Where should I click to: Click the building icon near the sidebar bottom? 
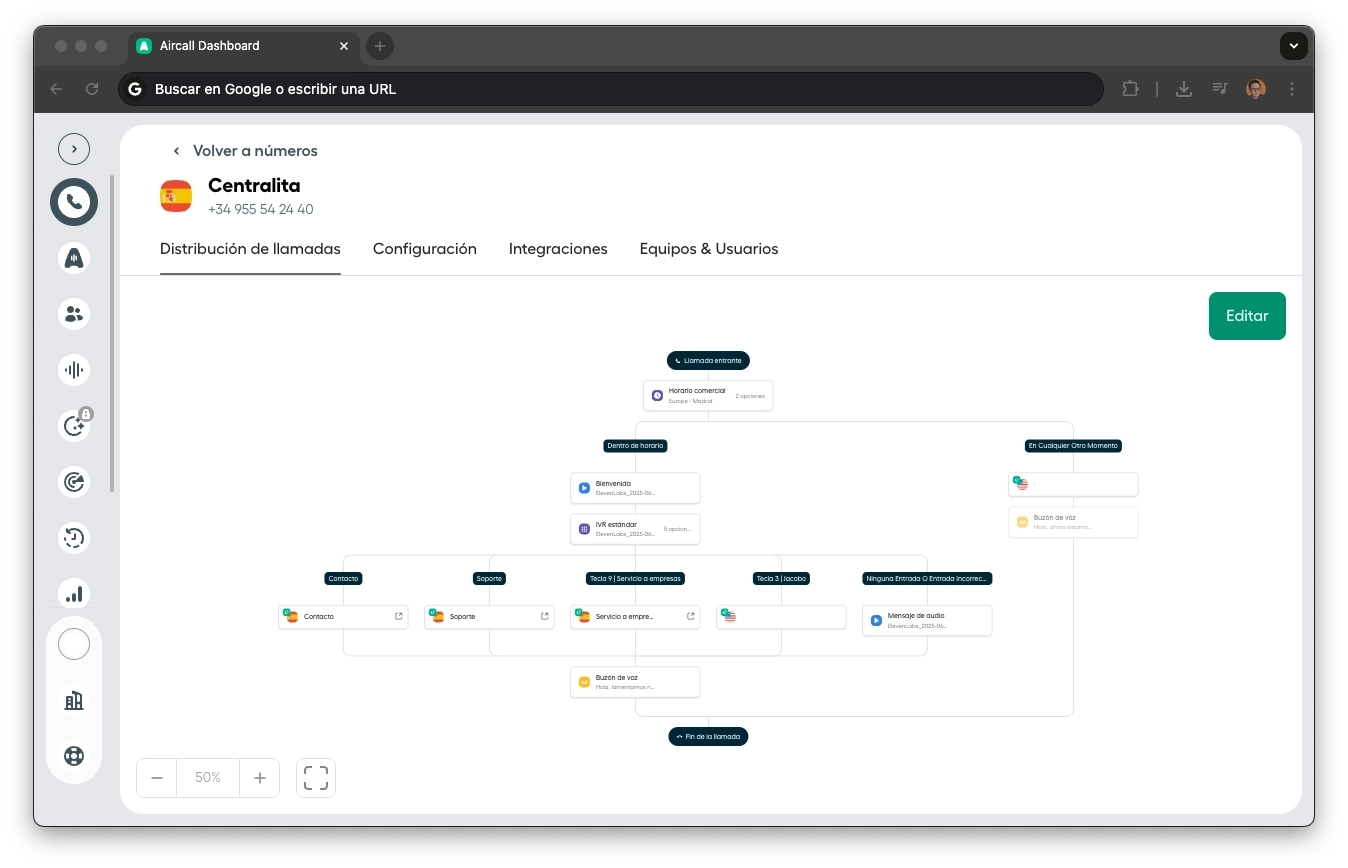pyautogui.click(x=73, y=700)
